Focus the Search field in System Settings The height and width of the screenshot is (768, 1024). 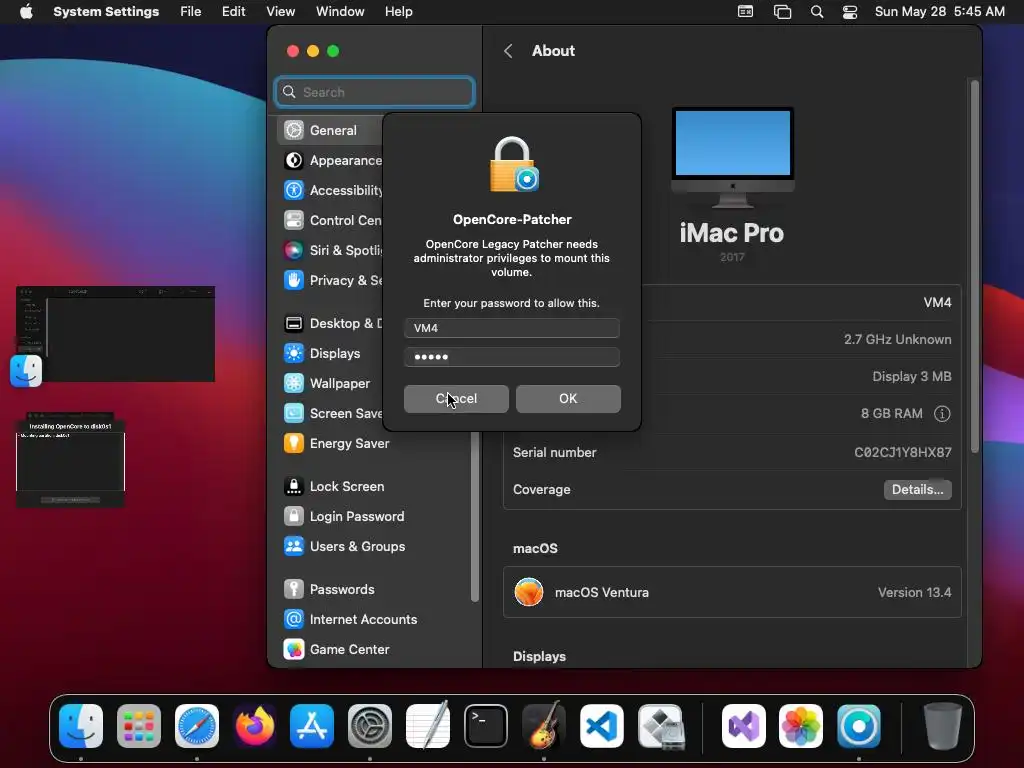coord(375,92)
